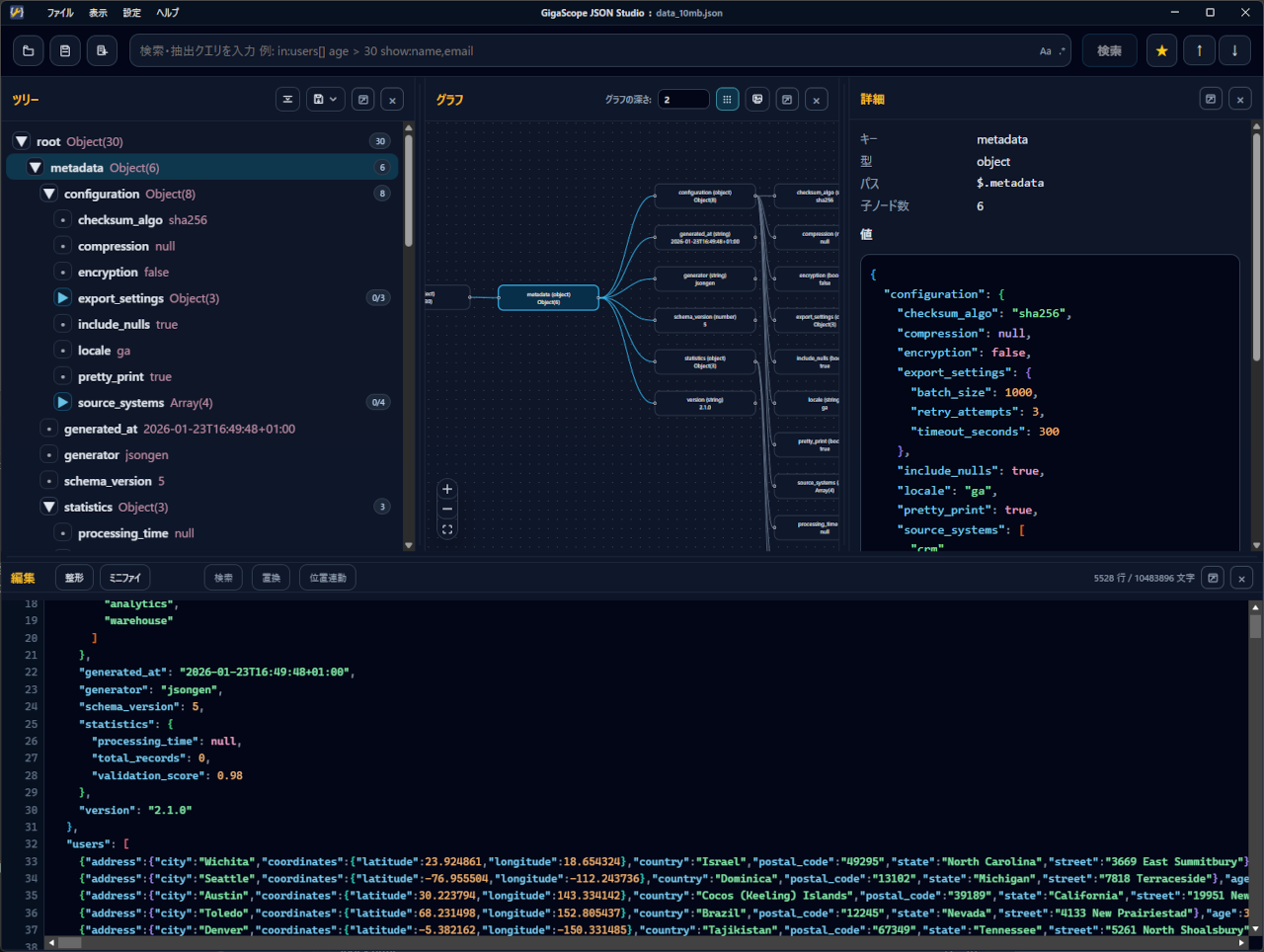Viewport: 1264px width, 952px height.
Task: Expand the source_systems Array(4) node
Action: pos(63,403)
